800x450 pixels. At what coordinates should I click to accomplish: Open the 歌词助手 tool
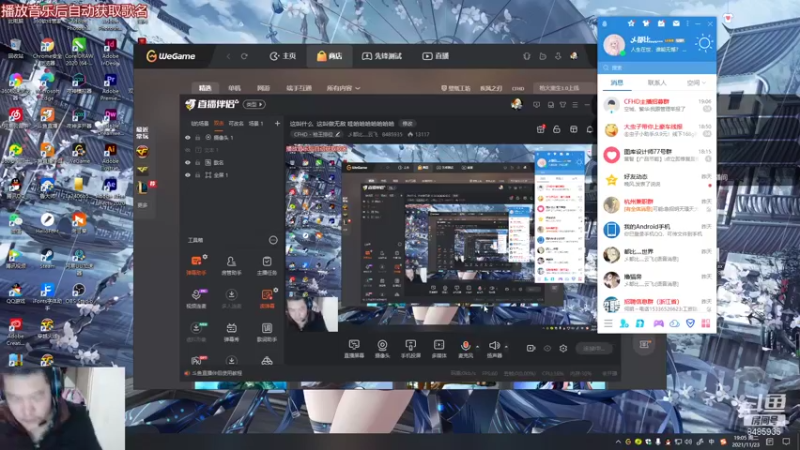[266, 332]
